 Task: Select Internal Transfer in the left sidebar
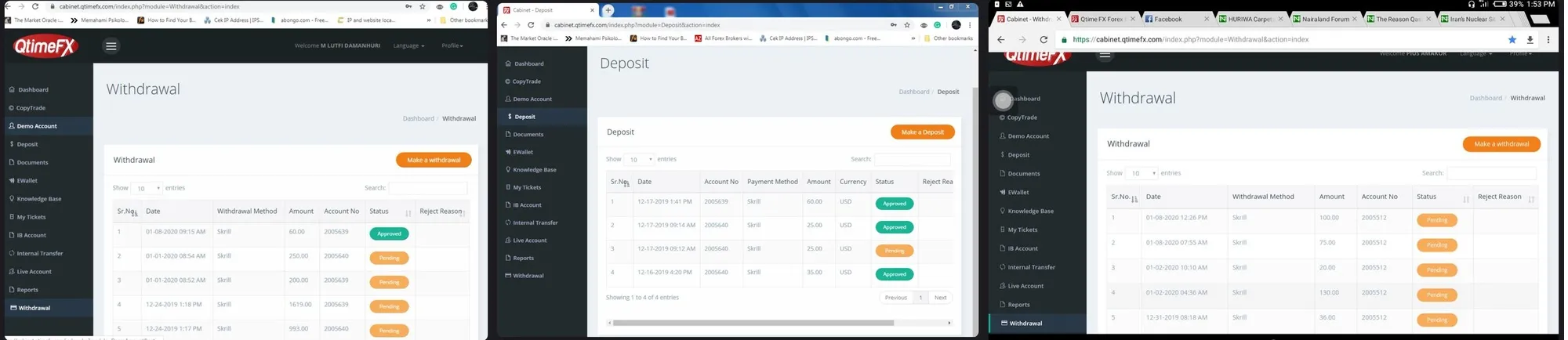coord(40,254)
